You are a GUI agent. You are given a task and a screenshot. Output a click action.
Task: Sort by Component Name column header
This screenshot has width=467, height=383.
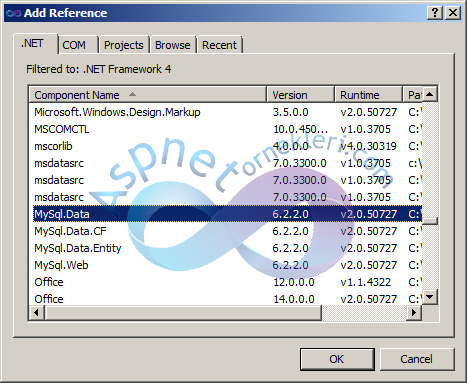(148, 95)
